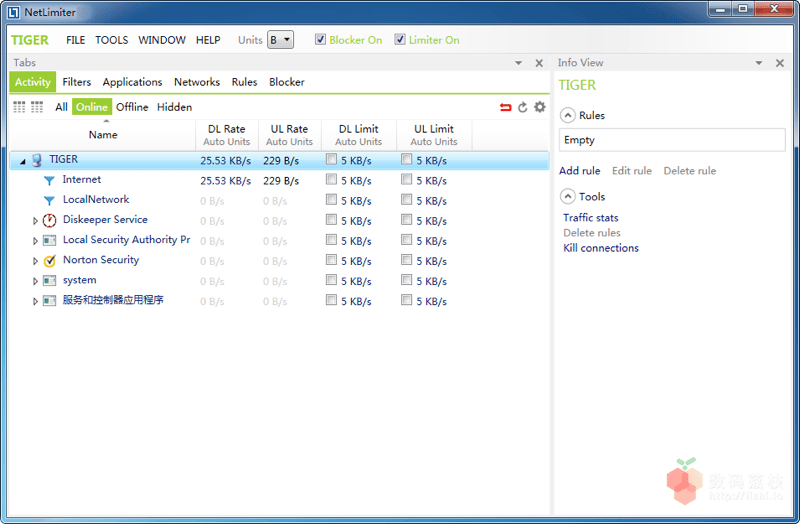This screenshot has height=524, width=800.
Task: Click the Norton Security checkmark icon
Action: 49,260
